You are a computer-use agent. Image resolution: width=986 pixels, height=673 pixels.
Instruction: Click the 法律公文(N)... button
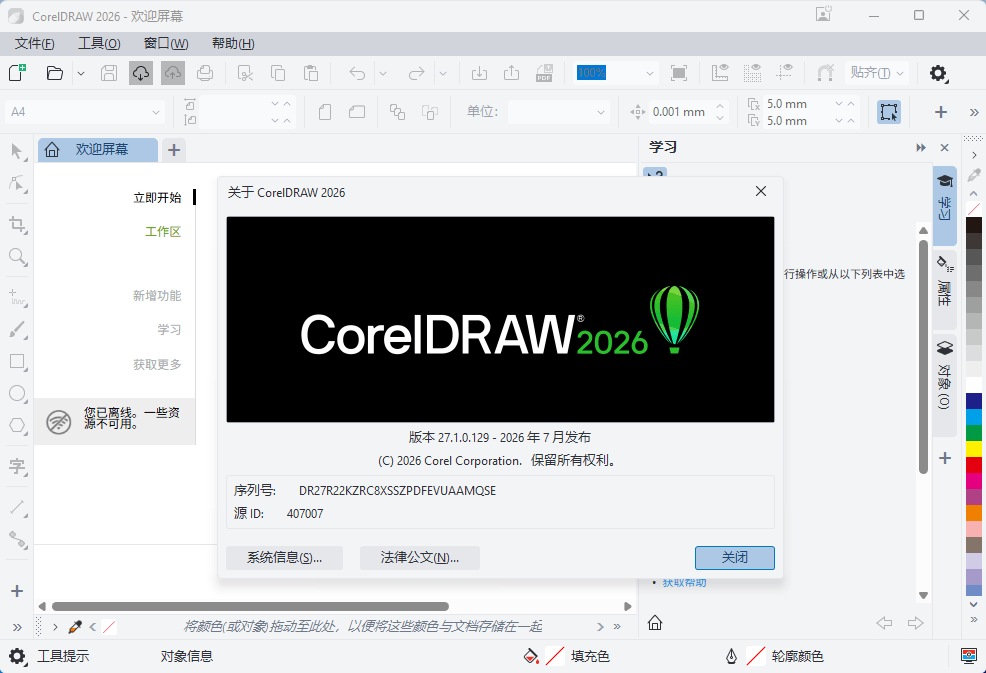click(419, 558)
